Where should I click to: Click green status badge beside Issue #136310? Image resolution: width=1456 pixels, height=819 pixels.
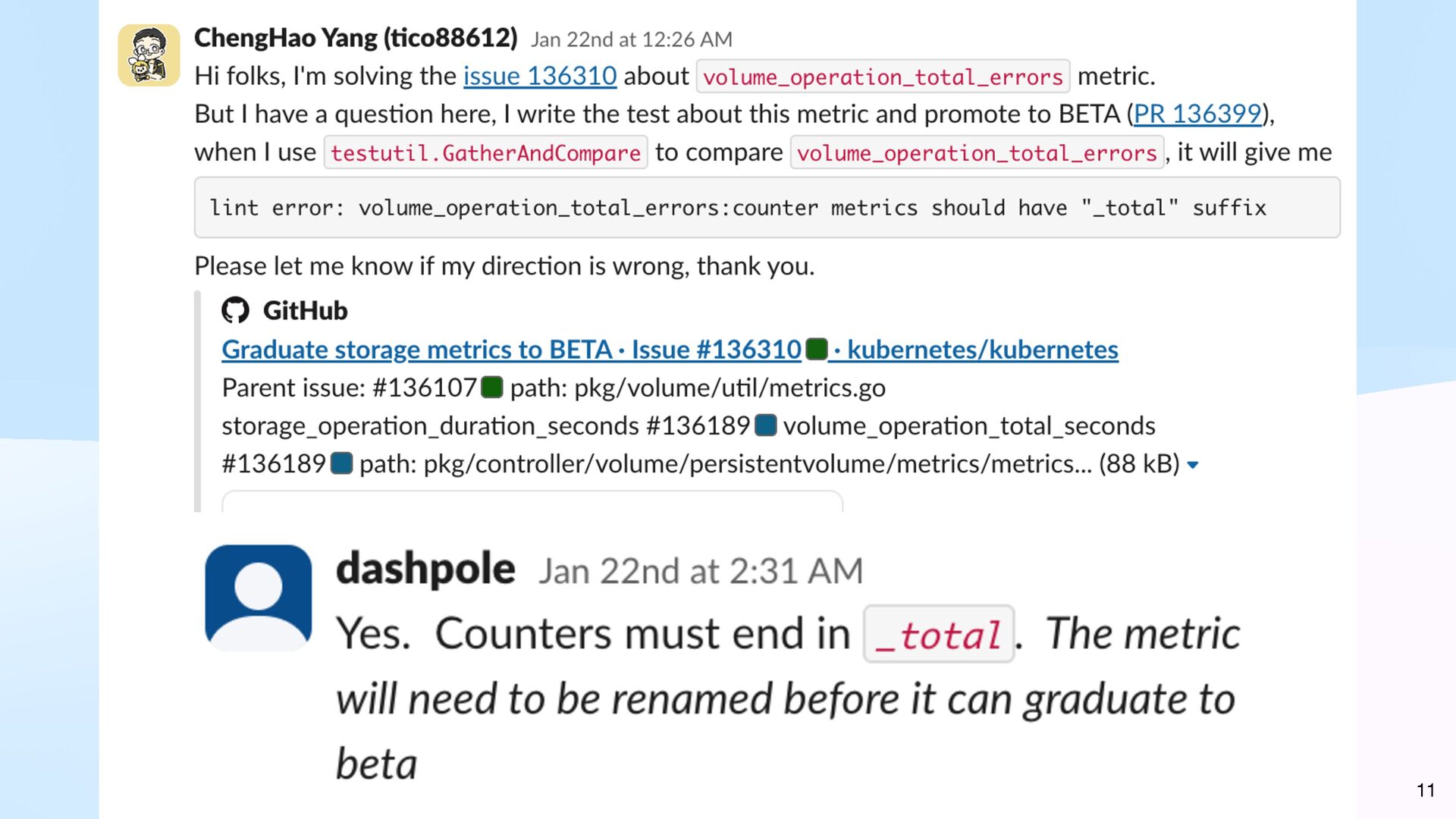coord(816,349)
